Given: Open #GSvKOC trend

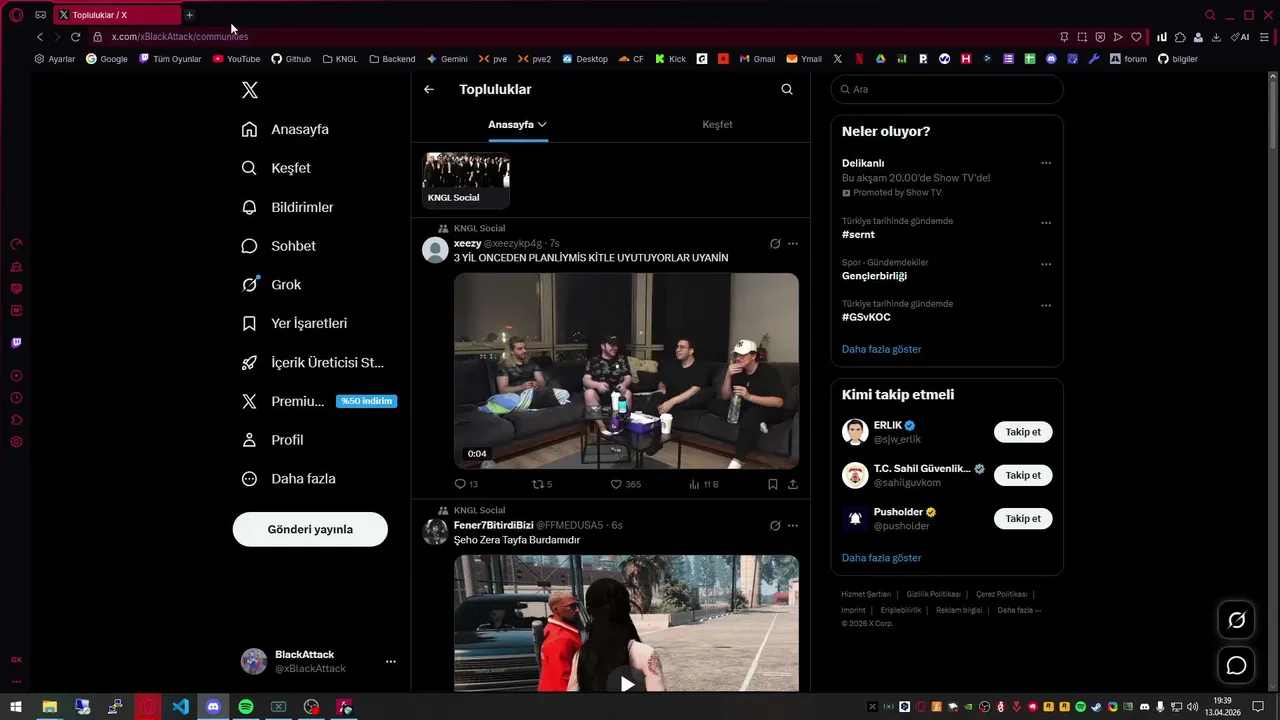Looking at the screenshot, I should point(866,317).
